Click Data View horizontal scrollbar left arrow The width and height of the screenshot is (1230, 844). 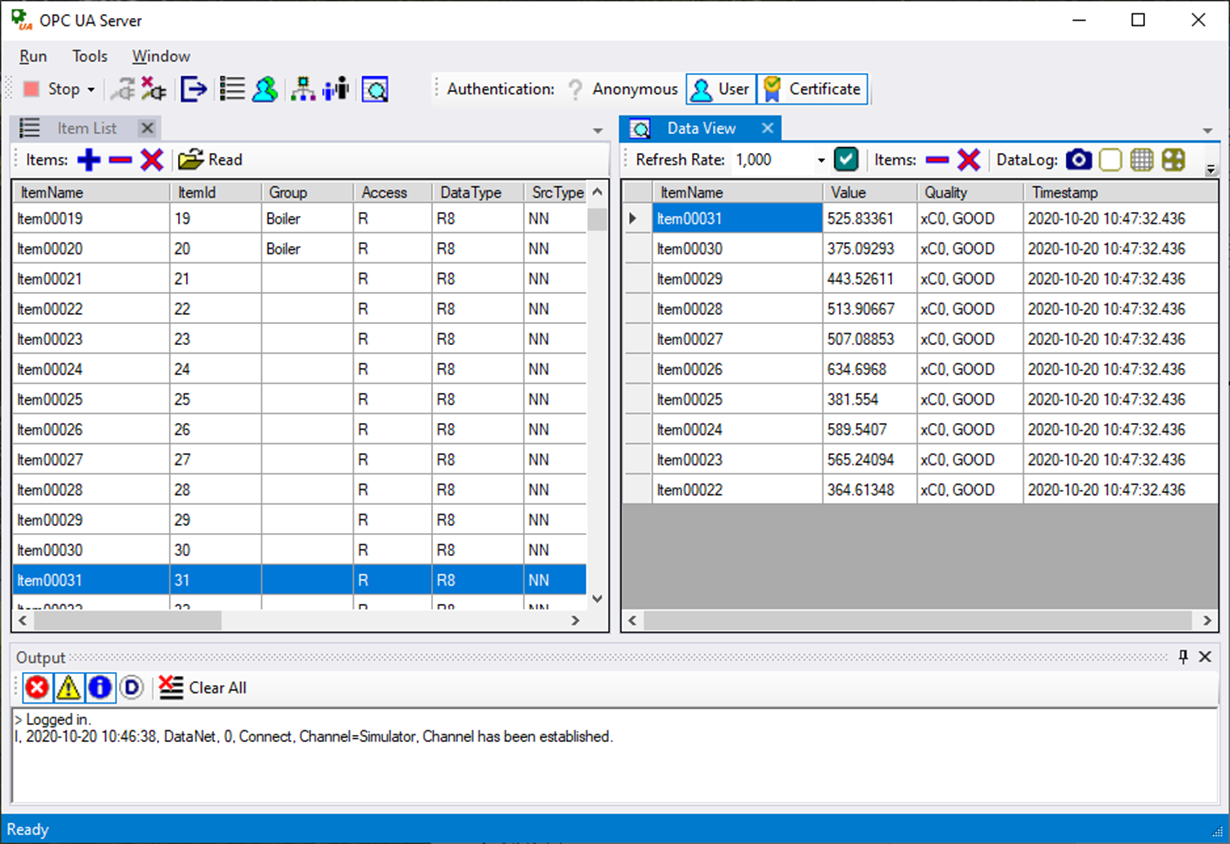click(634, 621)
